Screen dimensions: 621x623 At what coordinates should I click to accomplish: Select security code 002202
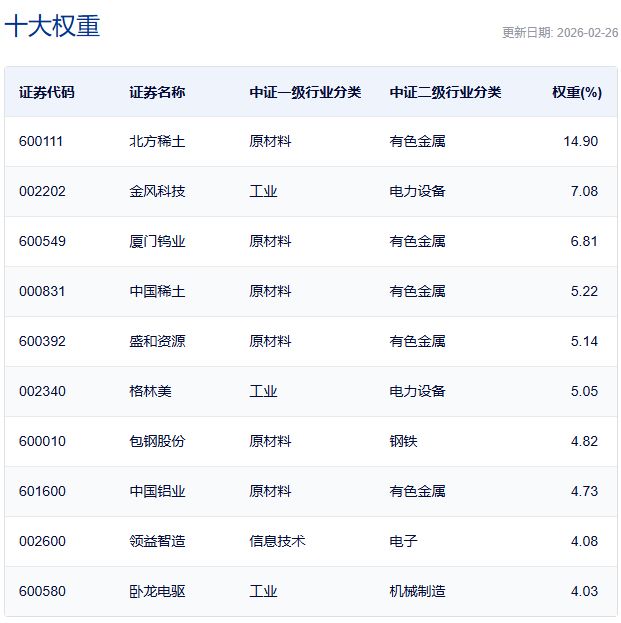pyautogui.click(x=42, y=192)
